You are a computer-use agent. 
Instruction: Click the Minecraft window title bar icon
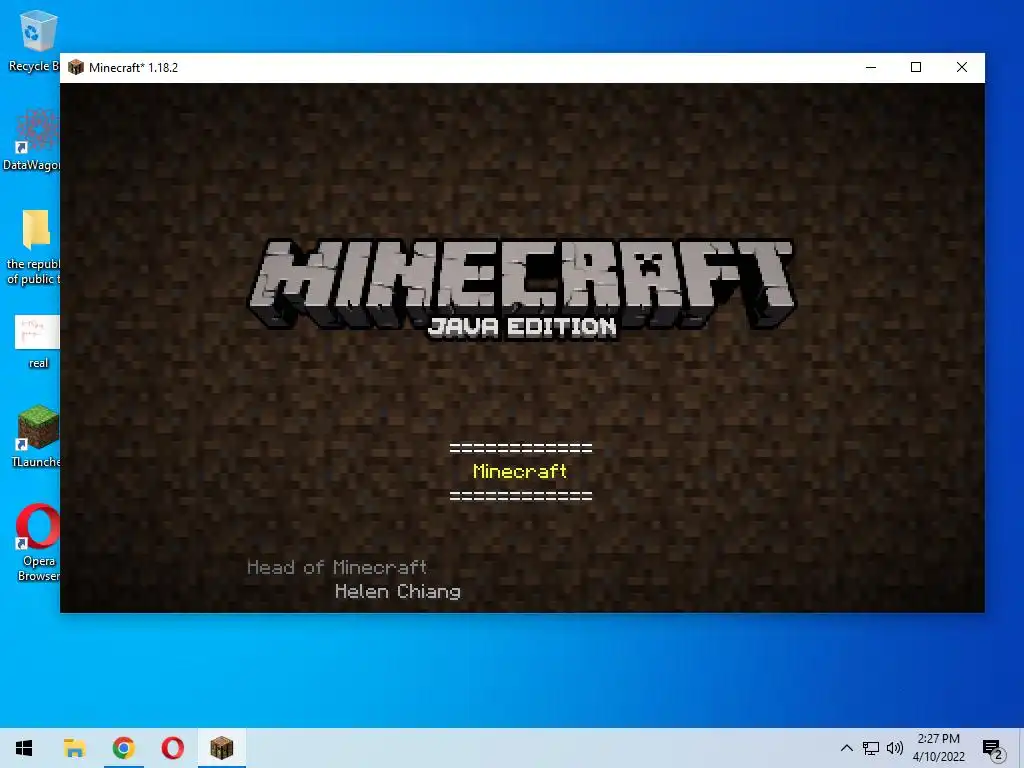76,67
